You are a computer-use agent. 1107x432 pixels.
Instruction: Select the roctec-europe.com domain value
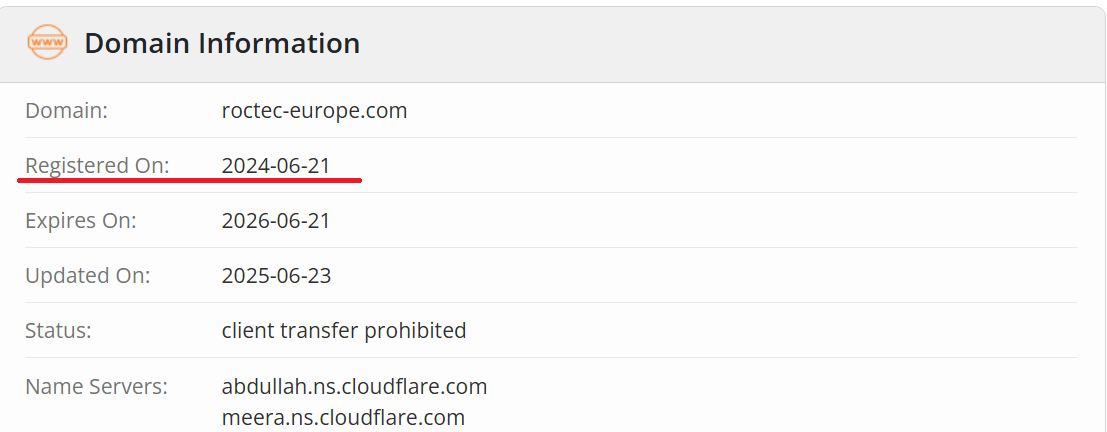314,110
